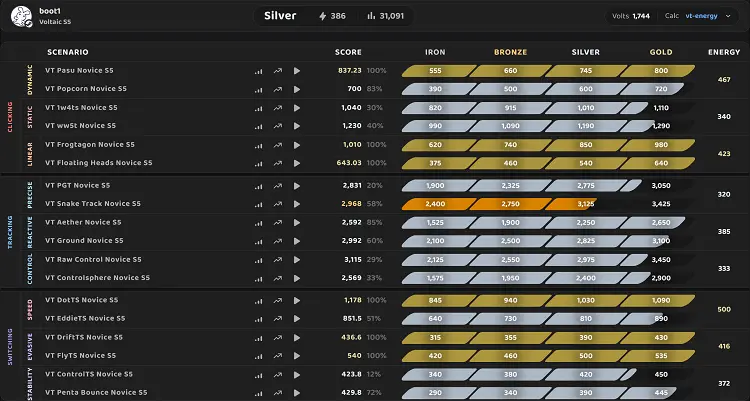The width and height of the screenshot is (750, 401).
Task: Click the boot1 profile avatar
Action: point(20,16)
